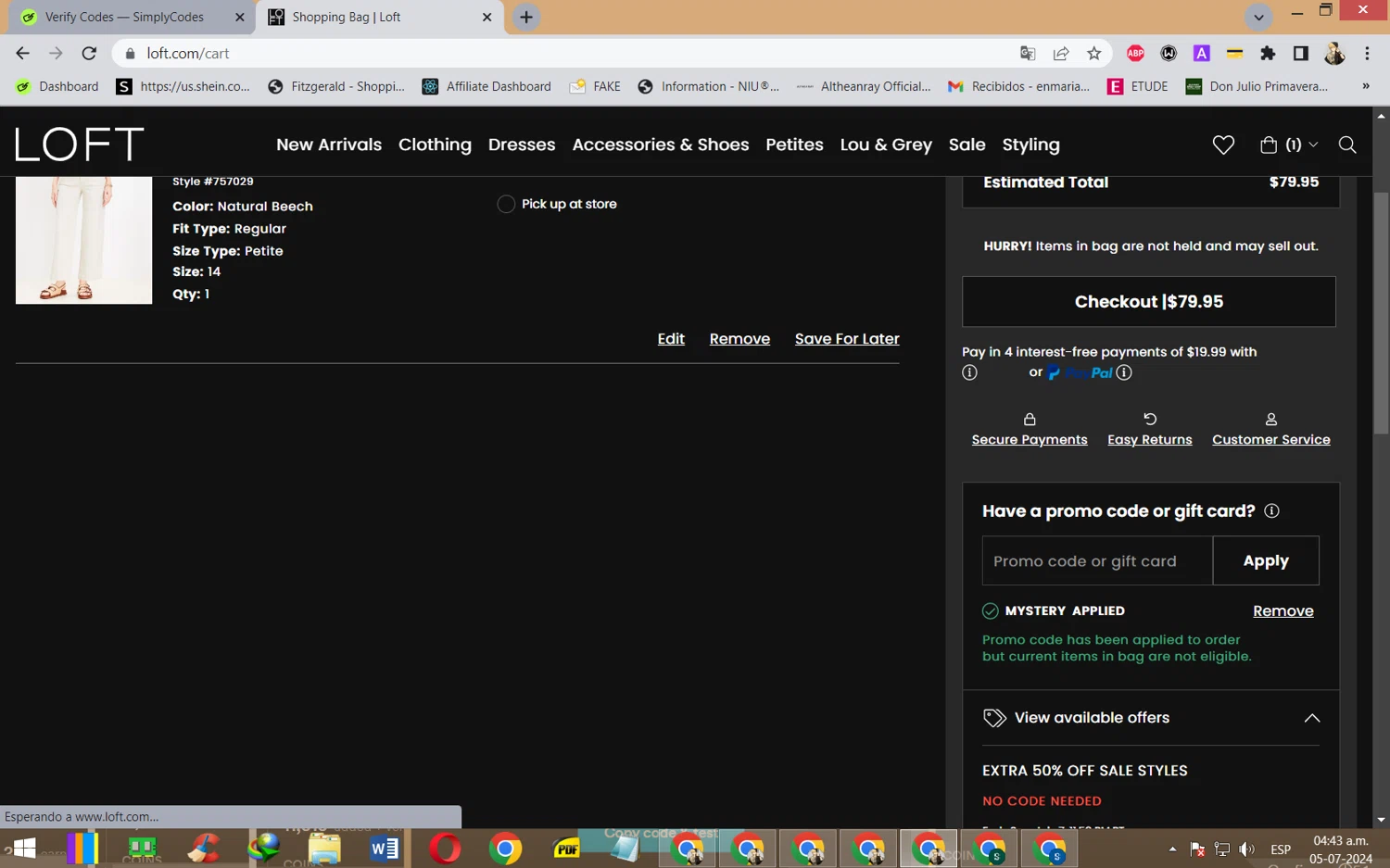This screenshot has height=868, width=1390.
Task: Apply the promo code
Action: 1266,560
